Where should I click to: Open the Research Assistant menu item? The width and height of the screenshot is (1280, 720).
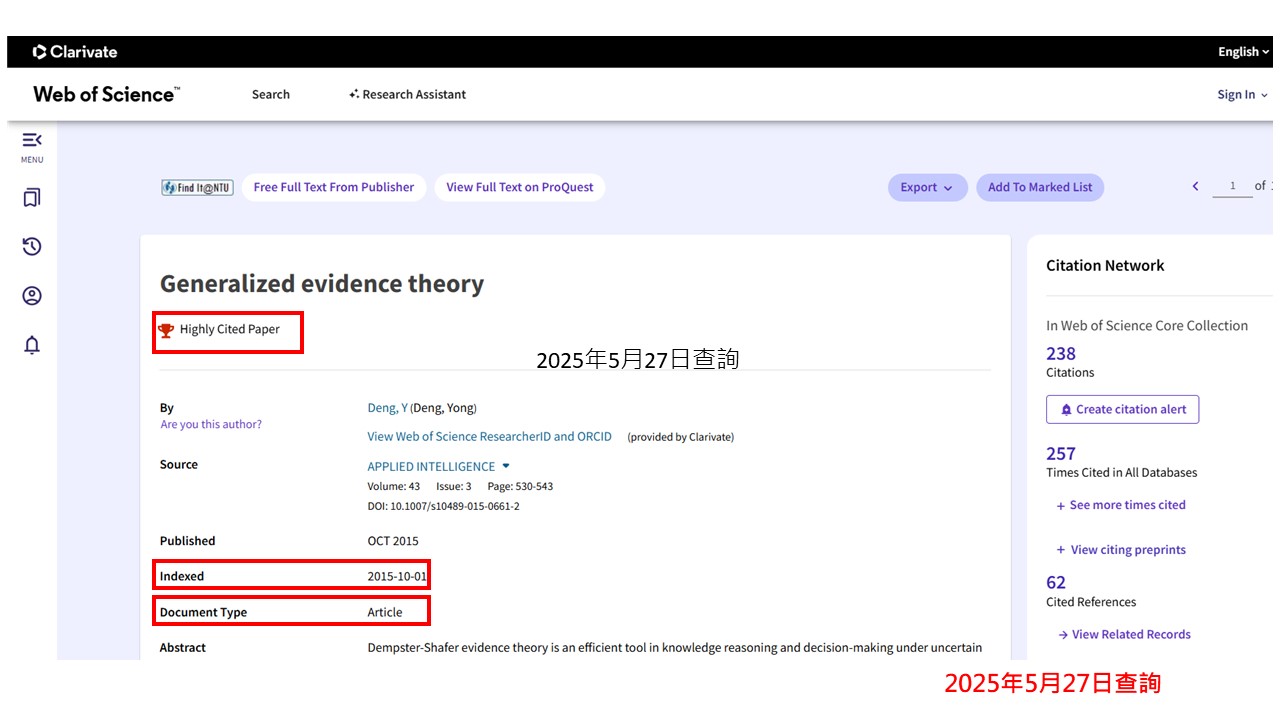408,94
